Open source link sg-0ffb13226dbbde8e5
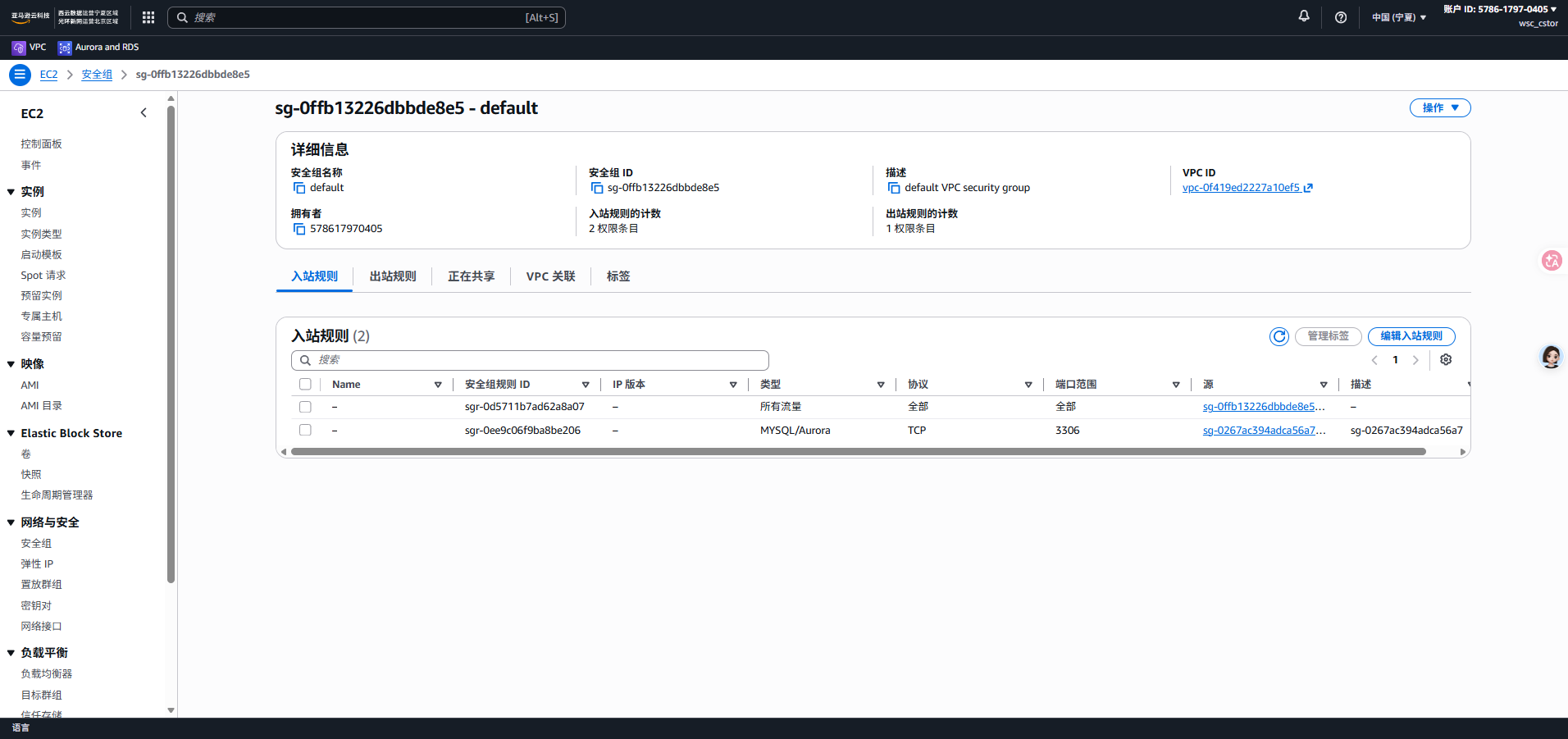This screenshot has width=1568, height=739. pos(1264,407)
